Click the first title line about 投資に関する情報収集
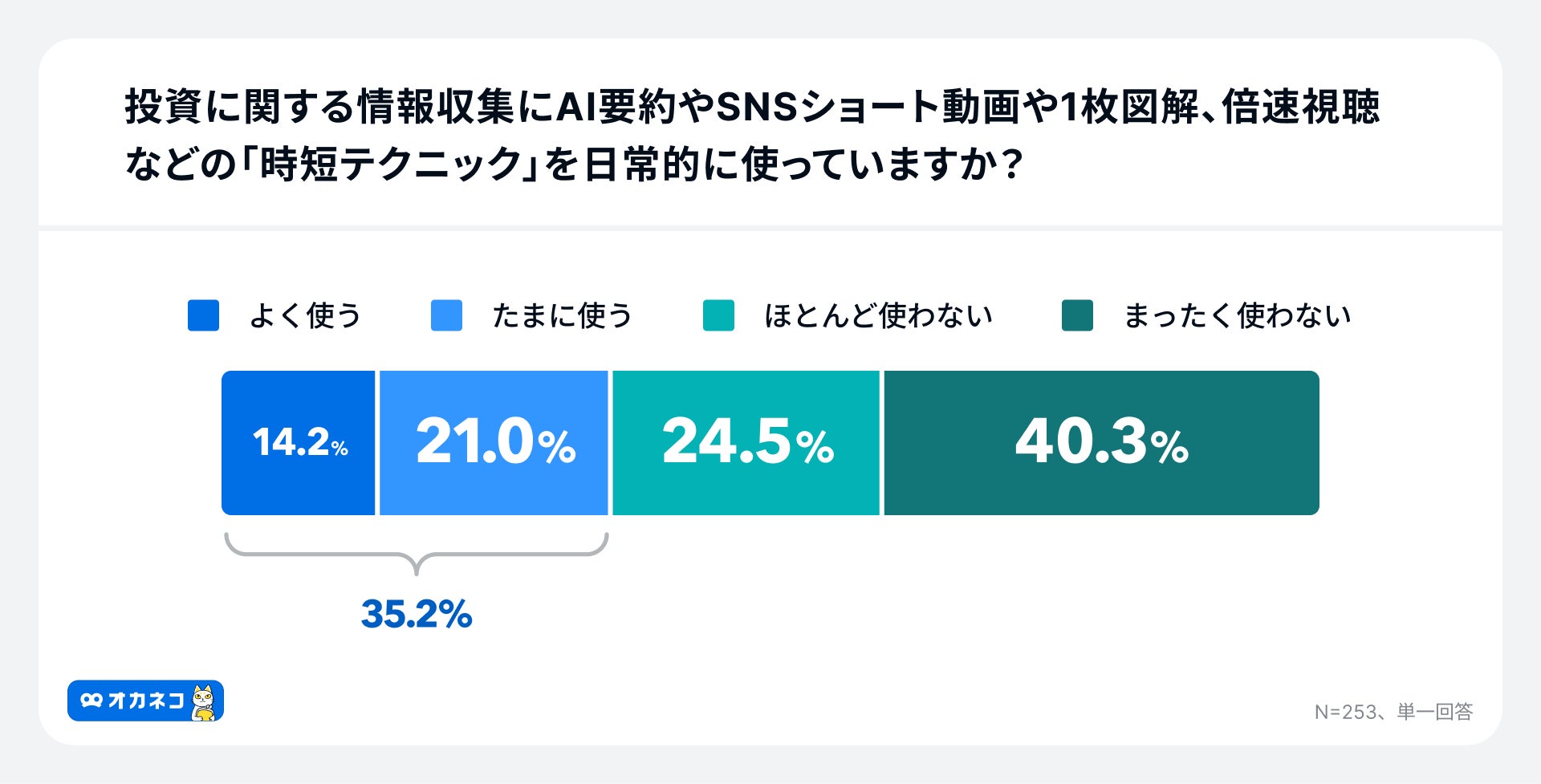The image size is (1541, 784). [x=752, y=107]
